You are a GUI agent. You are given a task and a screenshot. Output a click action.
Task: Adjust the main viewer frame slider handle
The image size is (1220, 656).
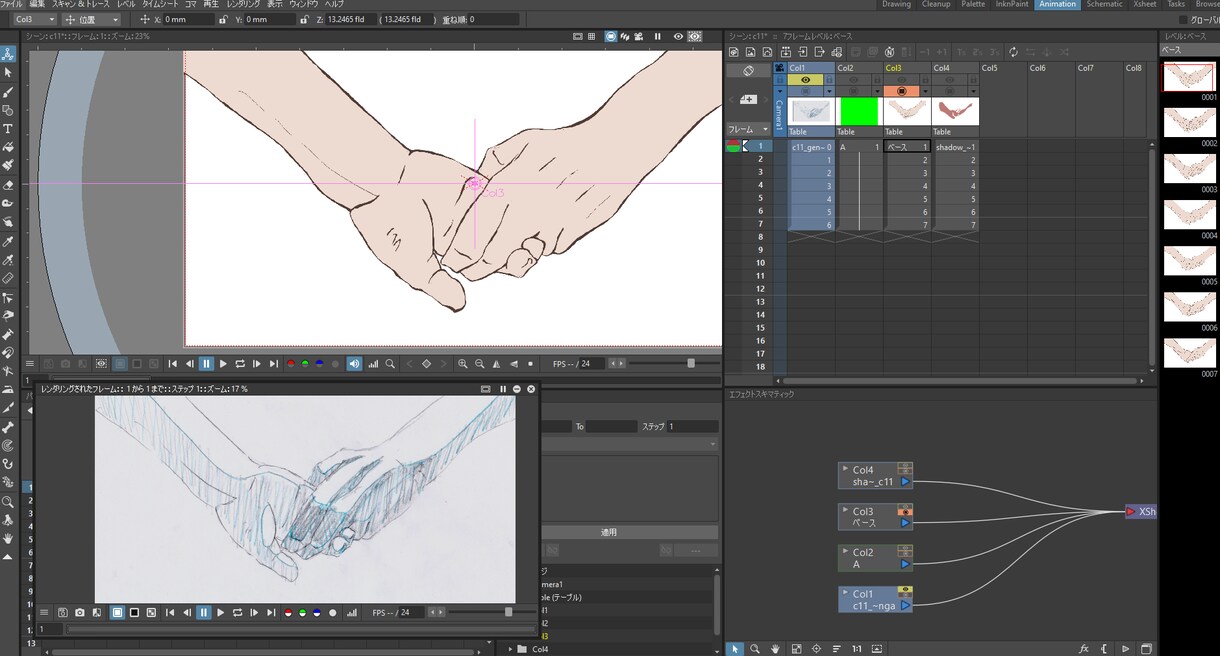pyautogui.click(x=691, y=364)
